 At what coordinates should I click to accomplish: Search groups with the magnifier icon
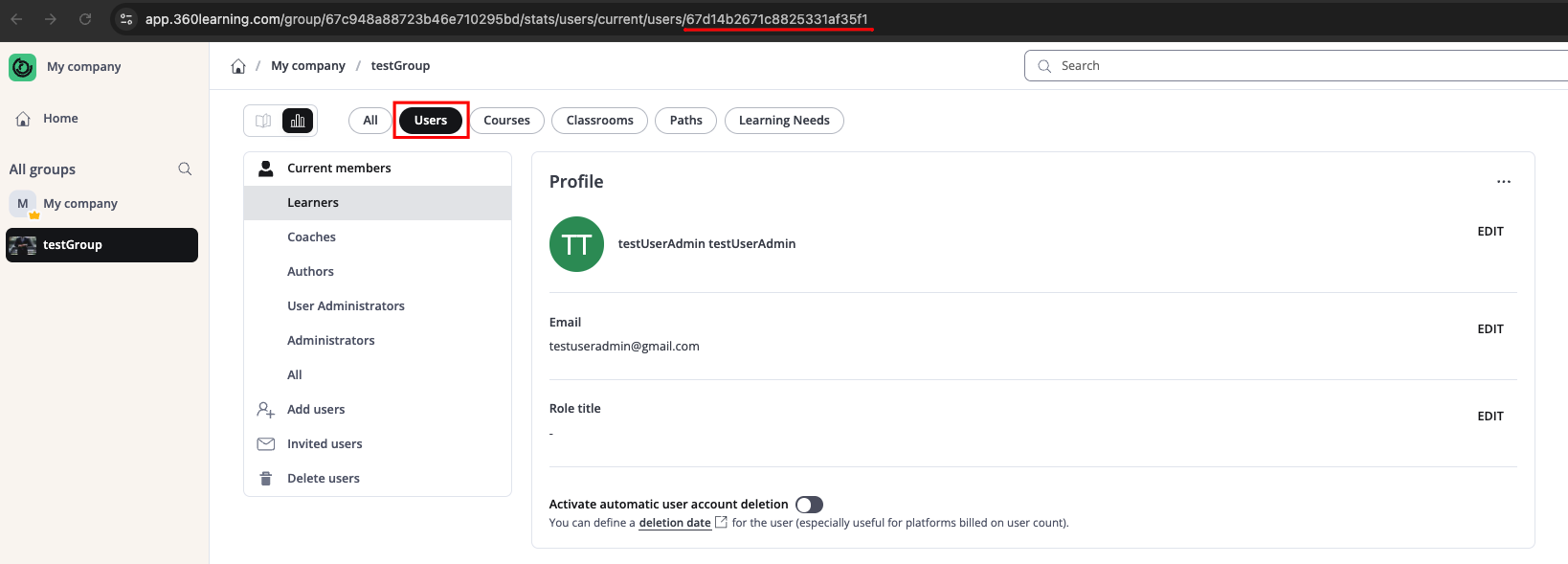pos(185,169)
